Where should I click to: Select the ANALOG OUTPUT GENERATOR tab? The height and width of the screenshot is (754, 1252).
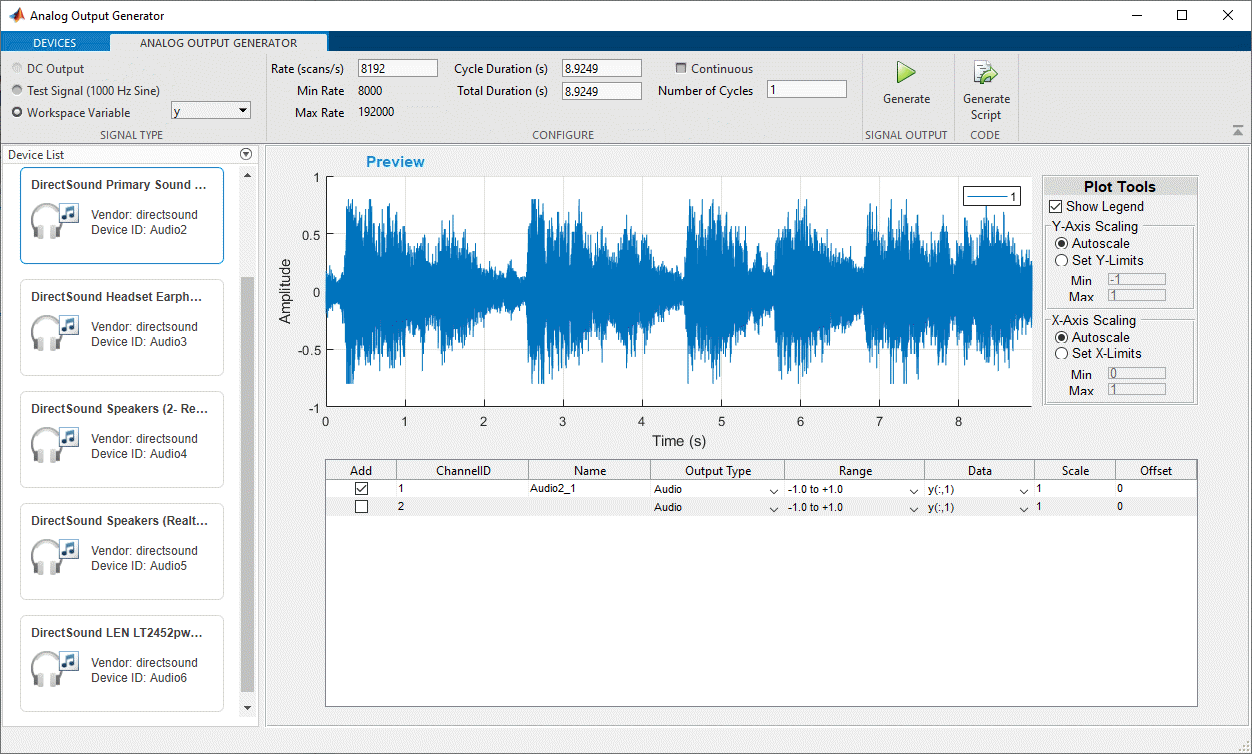click(x=217, y=43)
